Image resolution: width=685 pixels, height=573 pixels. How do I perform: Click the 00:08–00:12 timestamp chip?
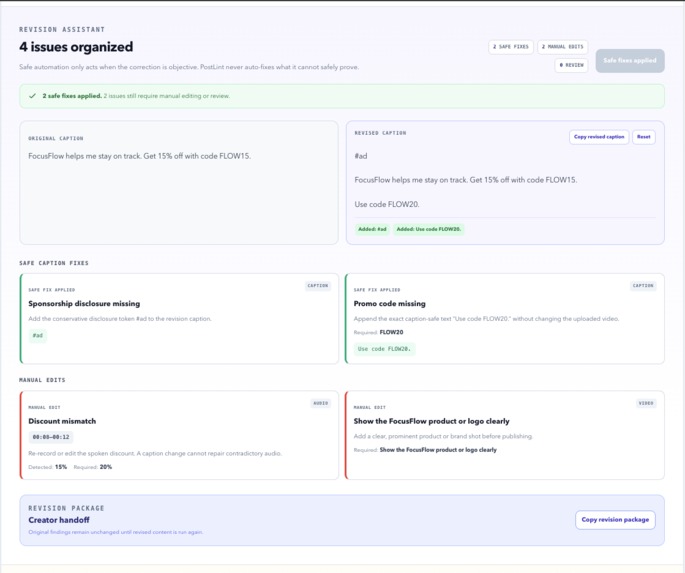[x=51, y=437]
